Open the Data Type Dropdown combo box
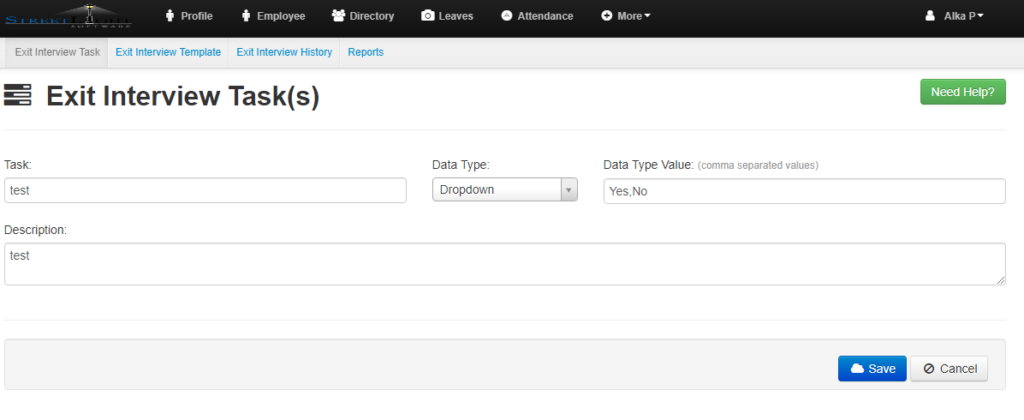 point(505,190)
